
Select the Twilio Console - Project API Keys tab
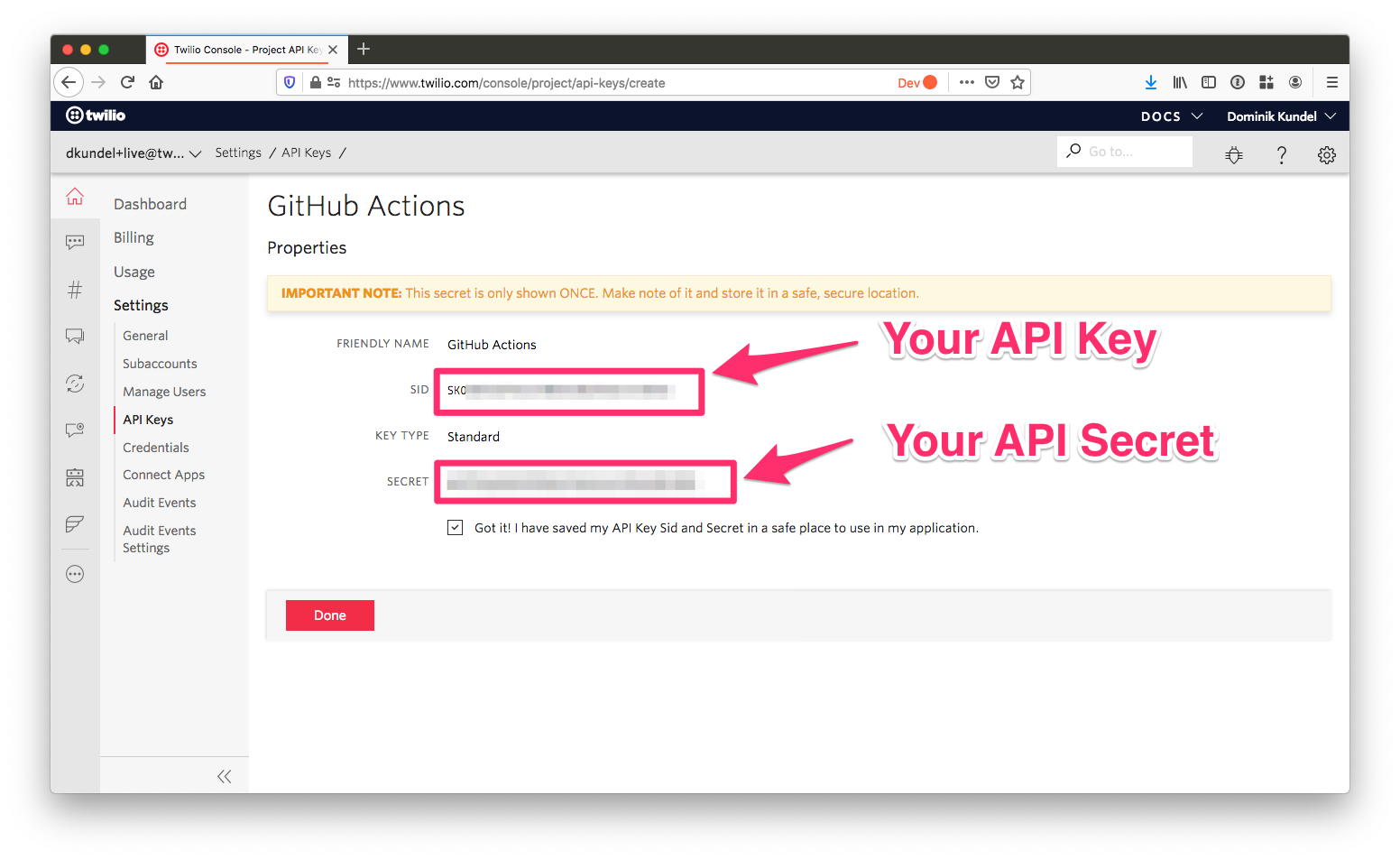point(246,50)
